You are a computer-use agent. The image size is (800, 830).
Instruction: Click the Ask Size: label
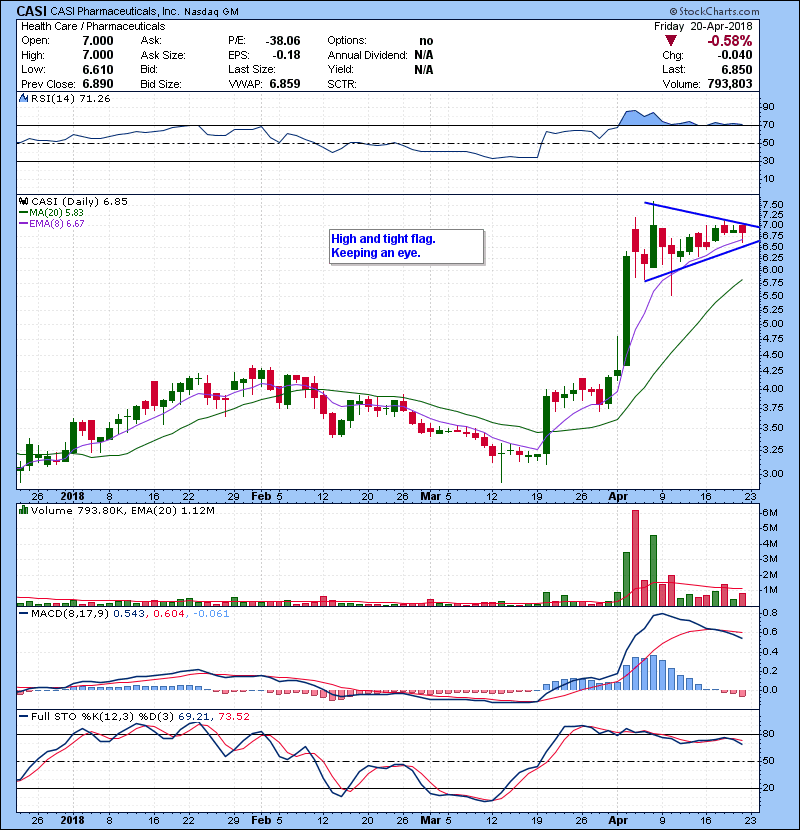163,55
